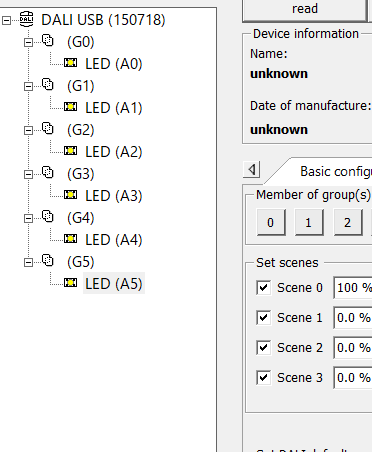Click the G2 group icon
Image resolution: width=372 pixels, height=452 pixels.
pyautogui.click(x=48, y=128)
